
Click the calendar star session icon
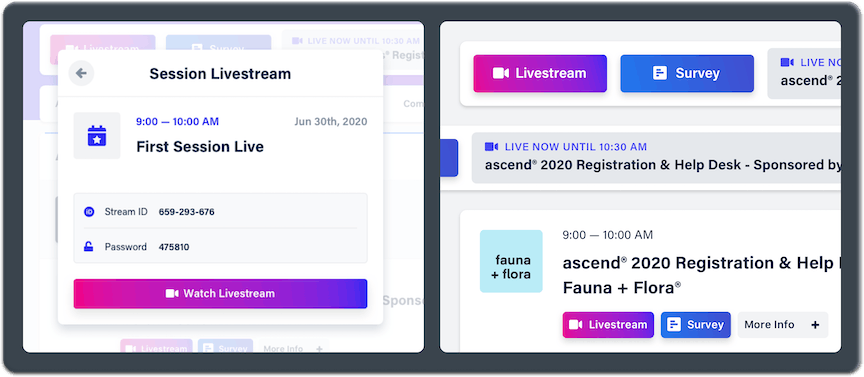[x=97, y=136]
